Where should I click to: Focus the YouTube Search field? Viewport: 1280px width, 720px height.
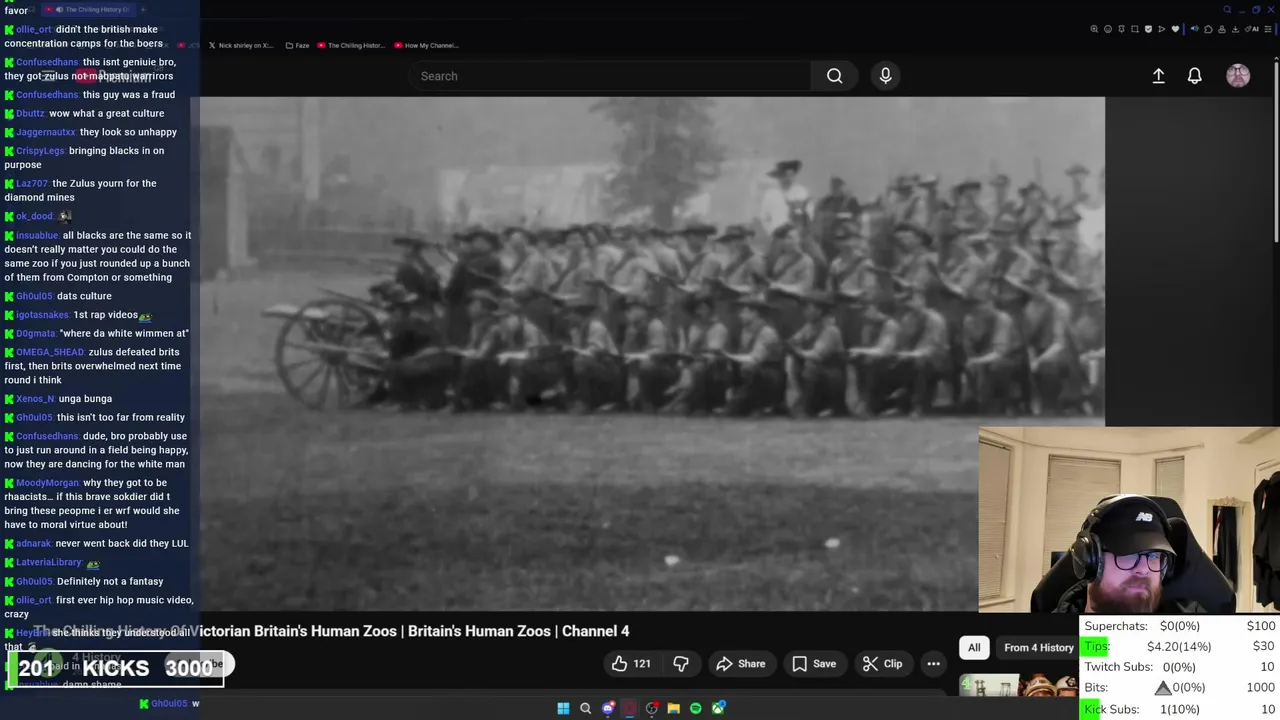point(612,76)
